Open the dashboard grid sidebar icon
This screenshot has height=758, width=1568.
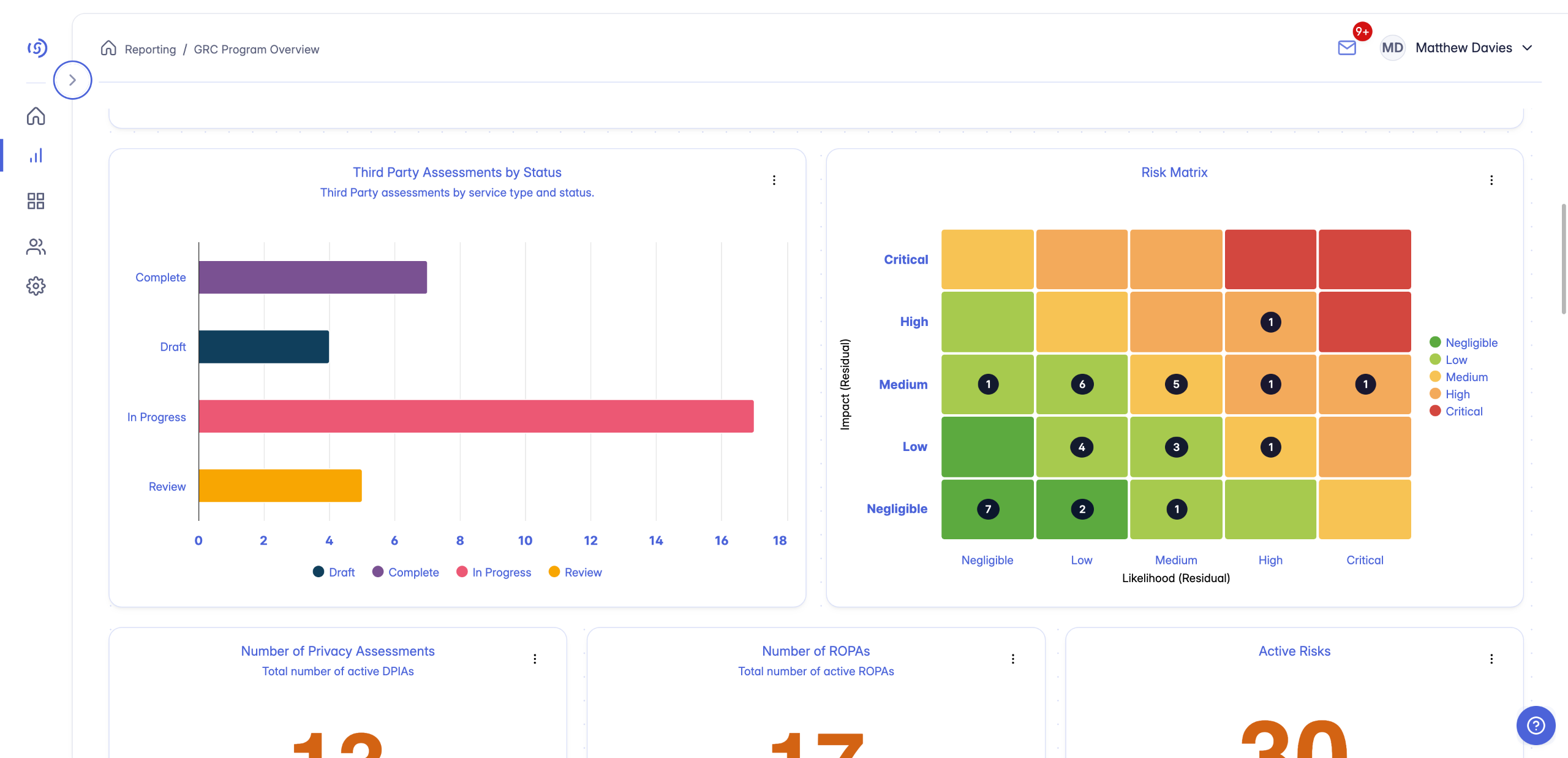36,201
